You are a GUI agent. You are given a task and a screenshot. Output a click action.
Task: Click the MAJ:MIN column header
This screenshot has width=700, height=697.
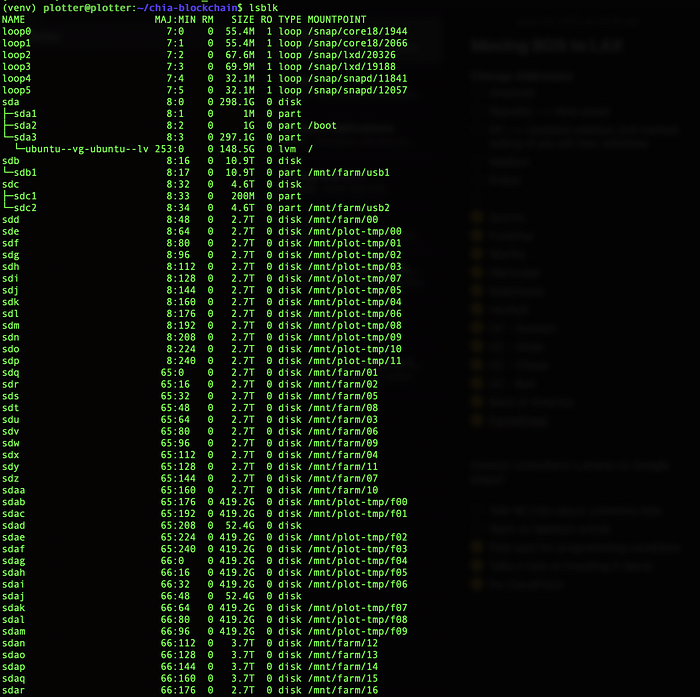click(175, 20)
